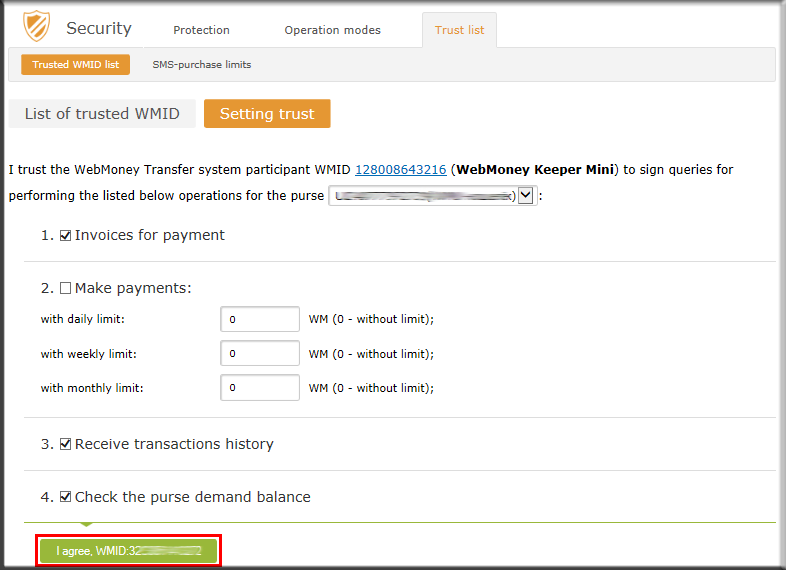Expand the purse selection dropdown
Viewport: 786px width, 570px height.
point(525,195)
